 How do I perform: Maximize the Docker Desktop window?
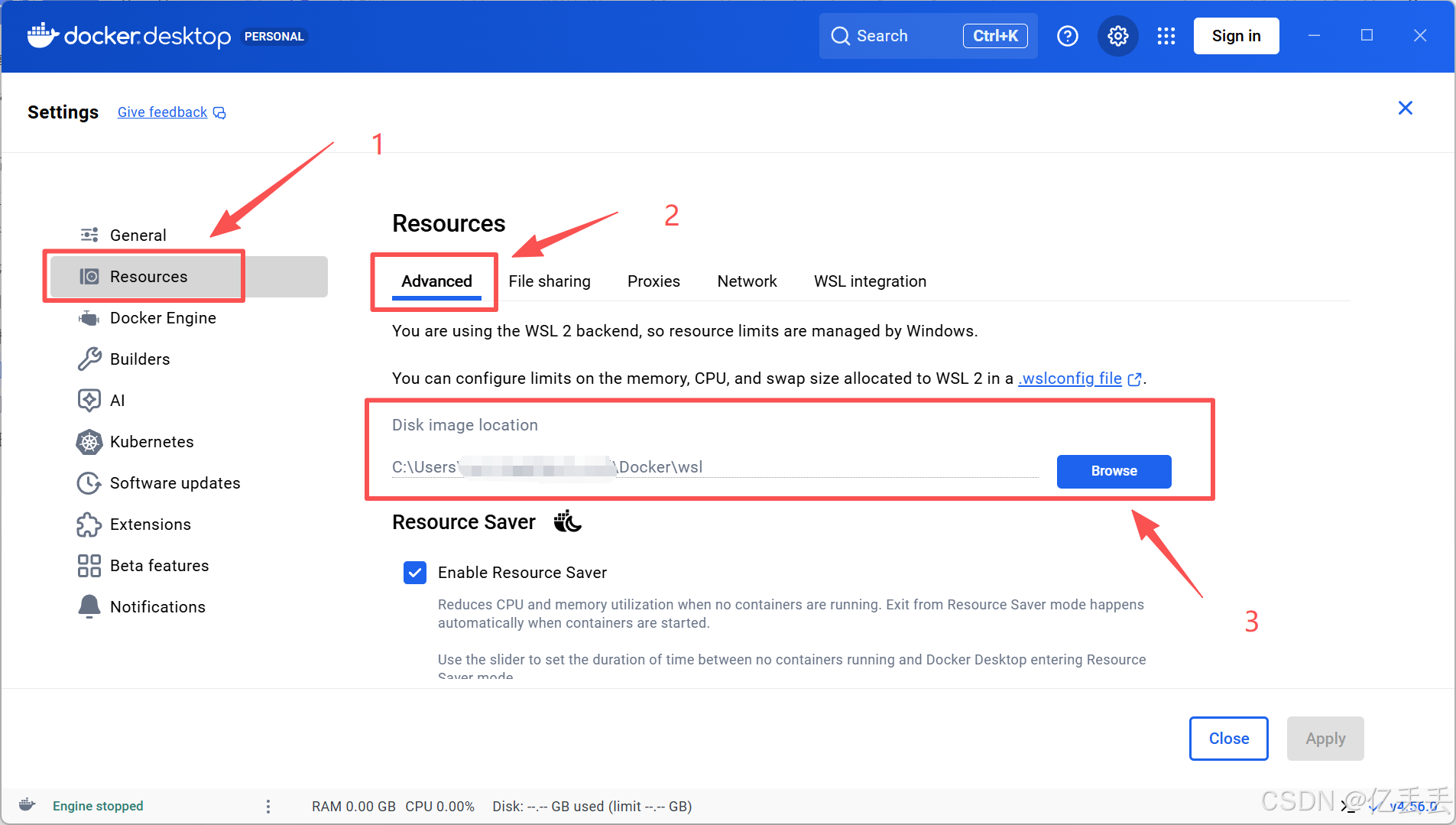pyautogui.click(x=1367, y=36)
